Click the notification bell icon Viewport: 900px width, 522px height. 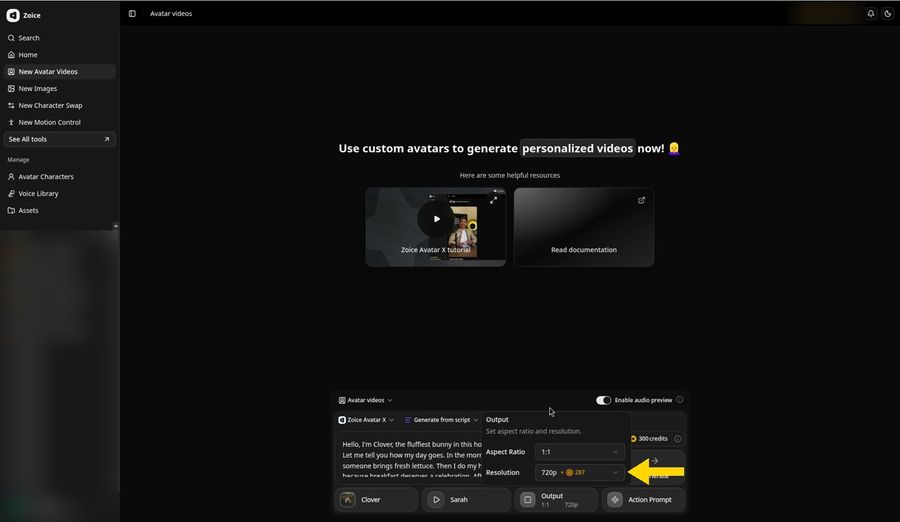coord(871,14)
